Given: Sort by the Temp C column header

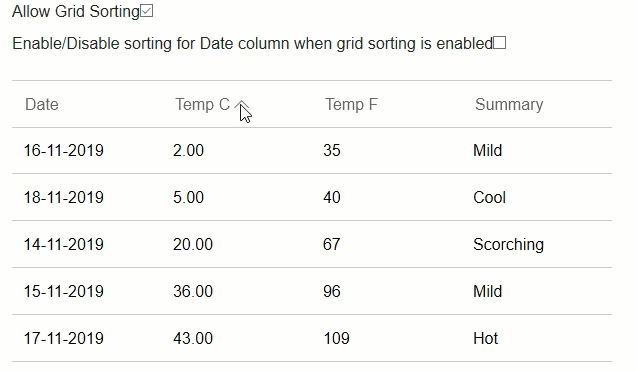Looking at the screenshot, I should [x=203, y=105].
